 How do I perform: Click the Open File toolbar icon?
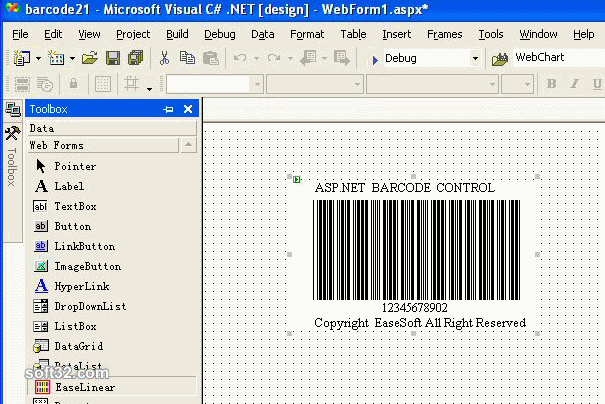pos(90,59)
